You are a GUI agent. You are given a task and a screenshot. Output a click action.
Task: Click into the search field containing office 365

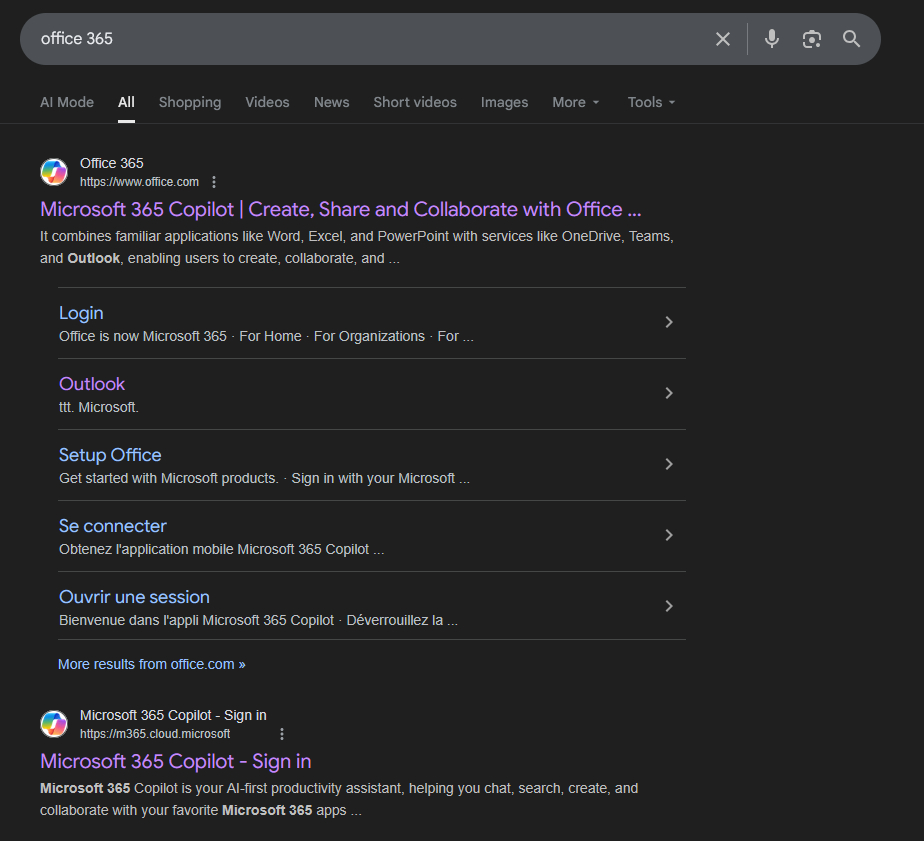pyautogui.click(x=360, y=39)
